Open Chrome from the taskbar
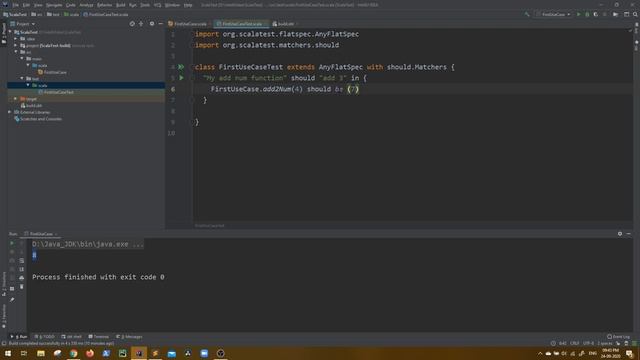 pos(73,353)
